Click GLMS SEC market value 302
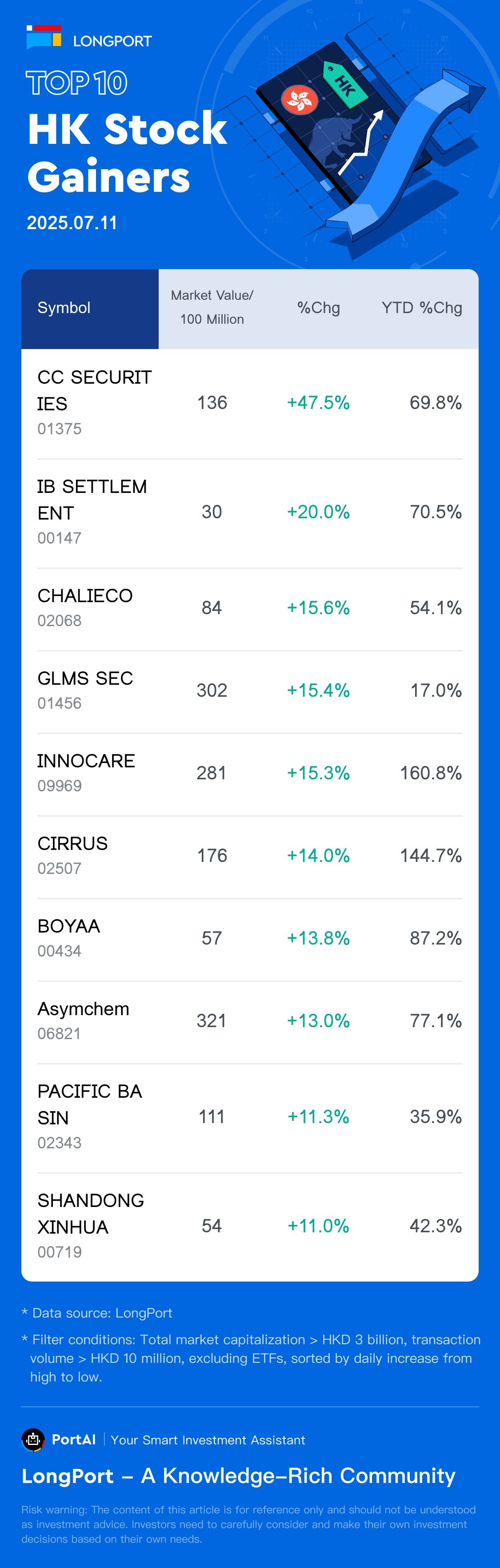The height and width of the screenshot is (1568, 500). point(211,690)
